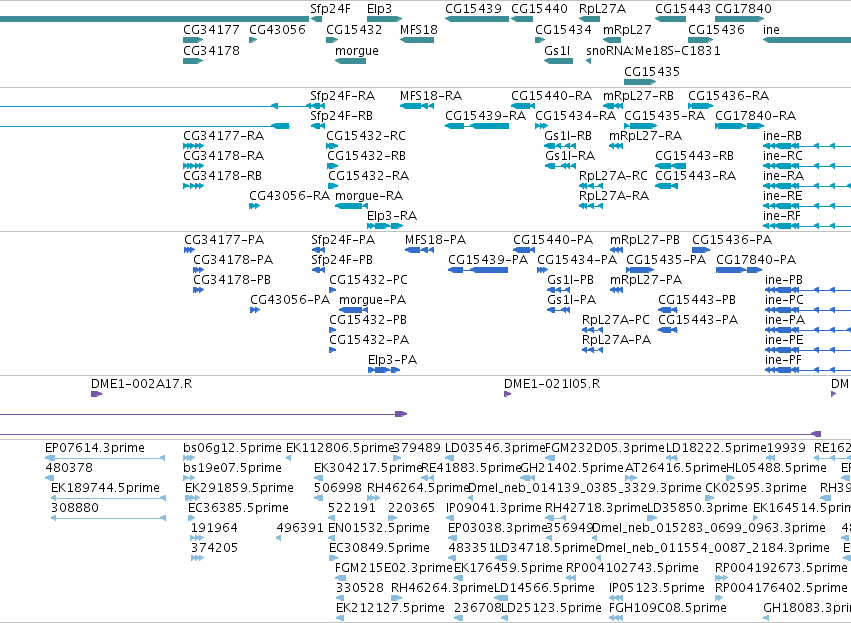Click the morgue gene glyph

[x=350, y=61]
